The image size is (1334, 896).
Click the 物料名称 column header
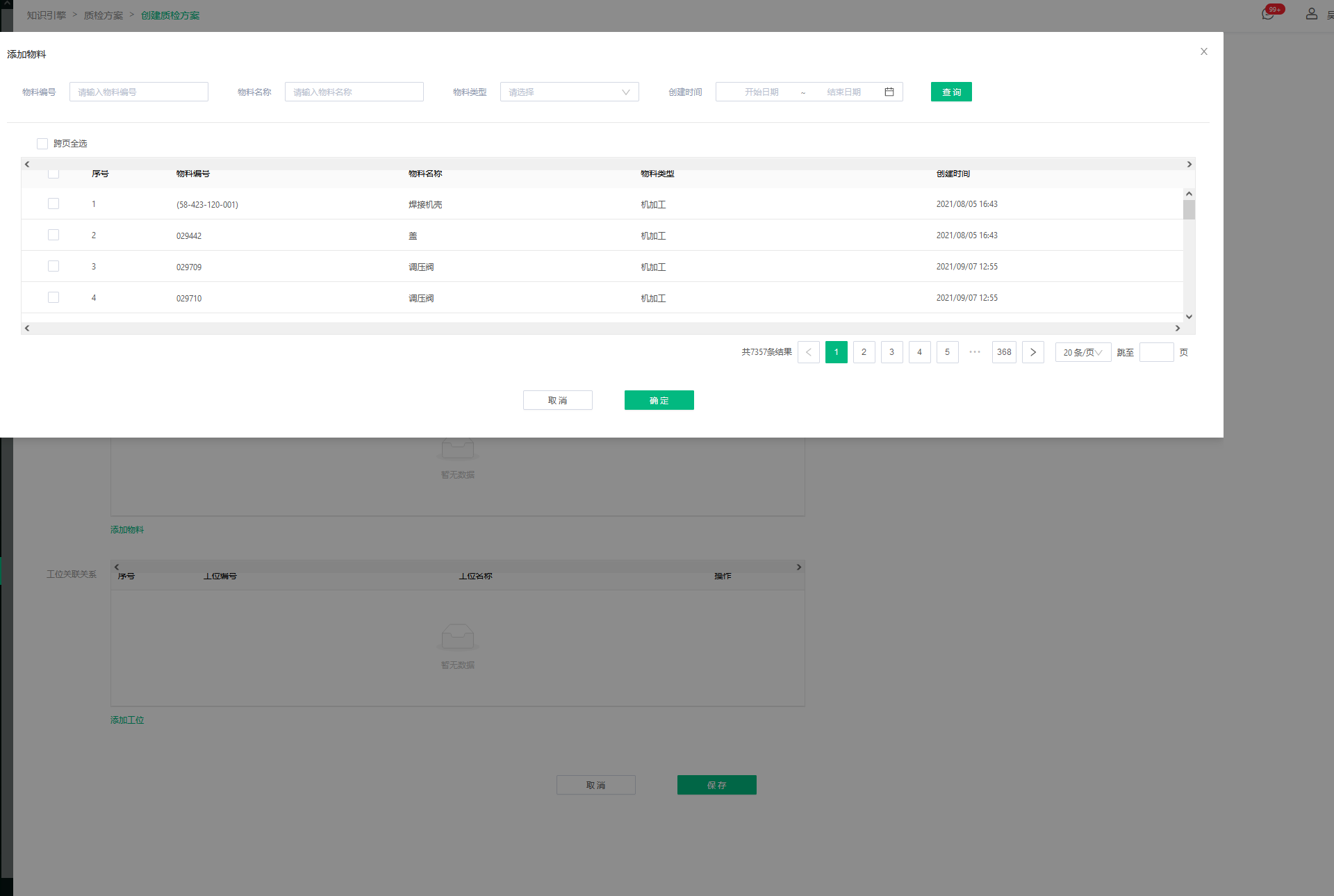(425, 174)
